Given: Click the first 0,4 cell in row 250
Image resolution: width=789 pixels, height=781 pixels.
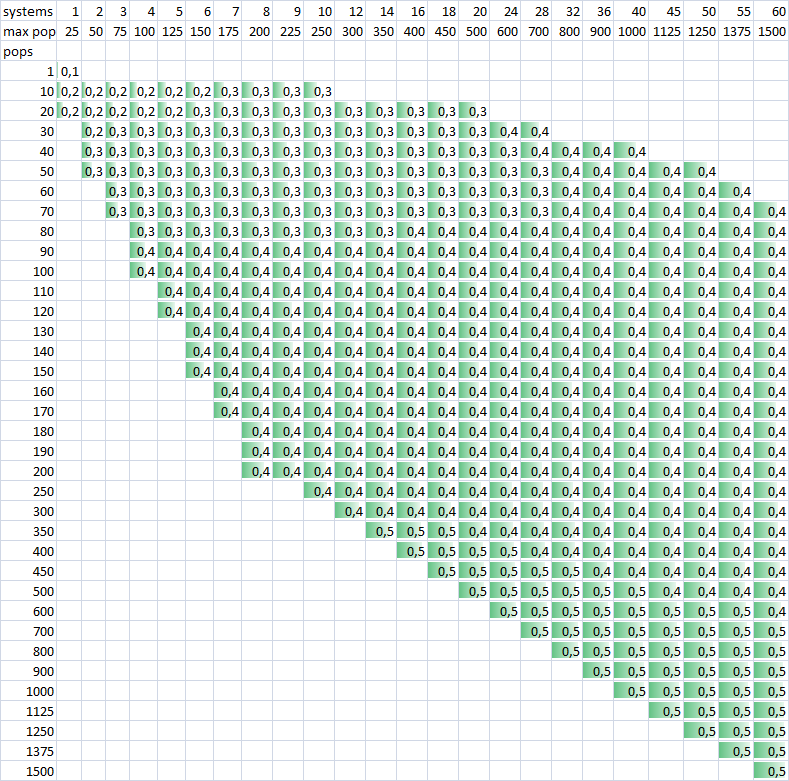Looking at the screenshot, I should pyautogui.click(x=319, y=492).
